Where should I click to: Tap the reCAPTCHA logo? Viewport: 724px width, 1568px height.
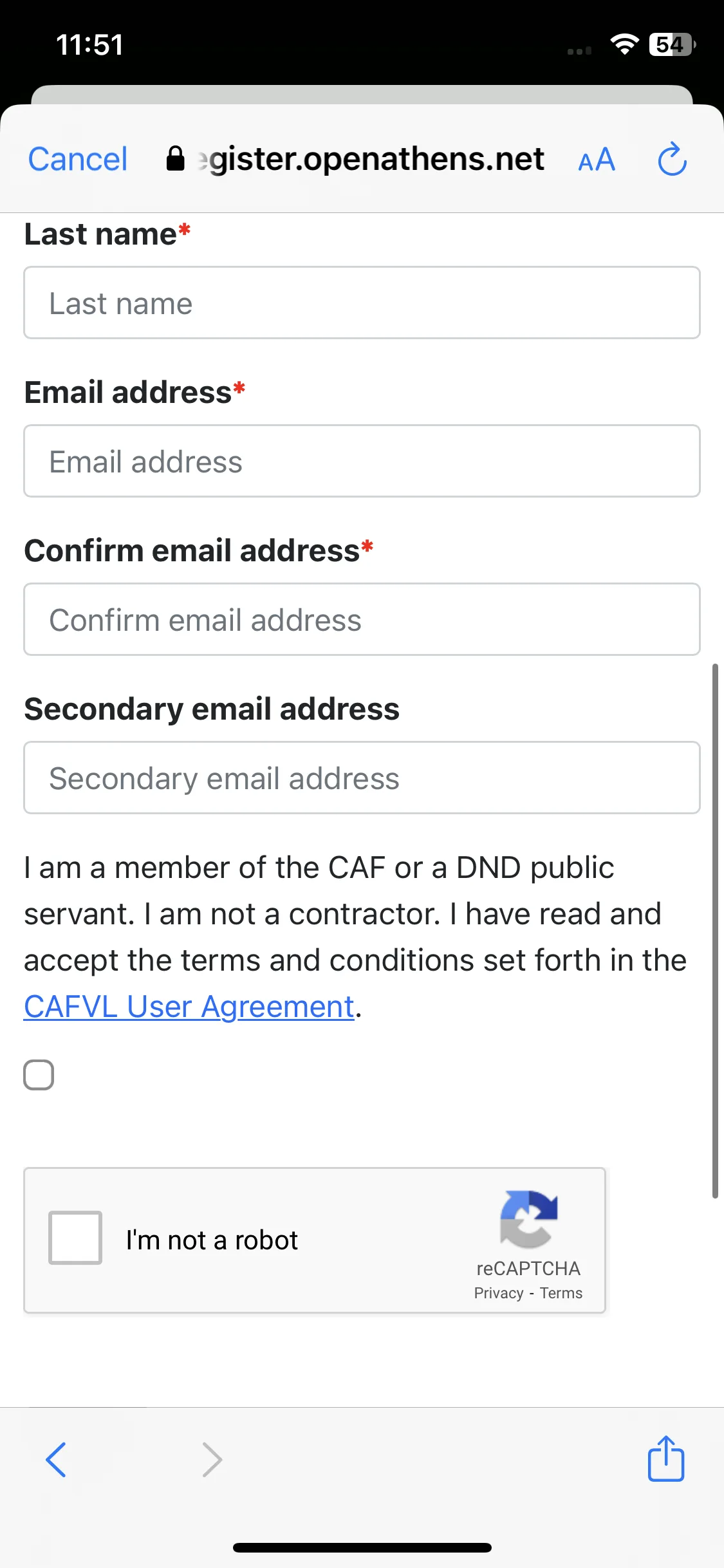528,1219
